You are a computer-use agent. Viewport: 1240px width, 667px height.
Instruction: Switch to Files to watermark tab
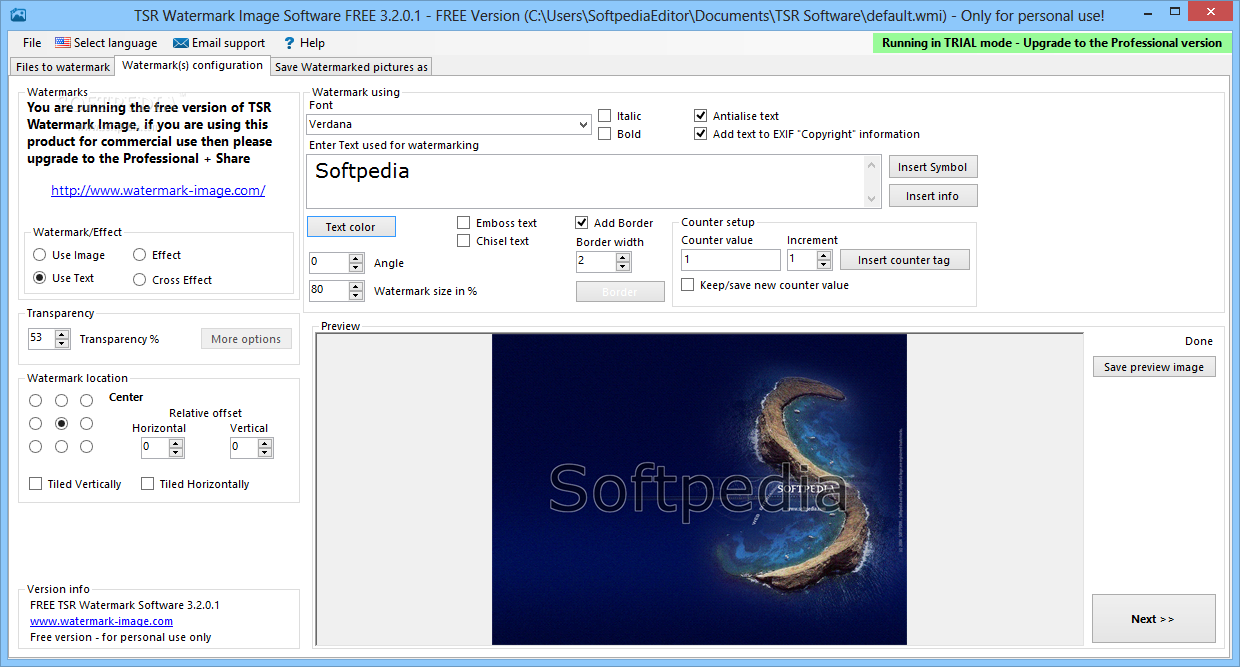[x=63, y=67]
